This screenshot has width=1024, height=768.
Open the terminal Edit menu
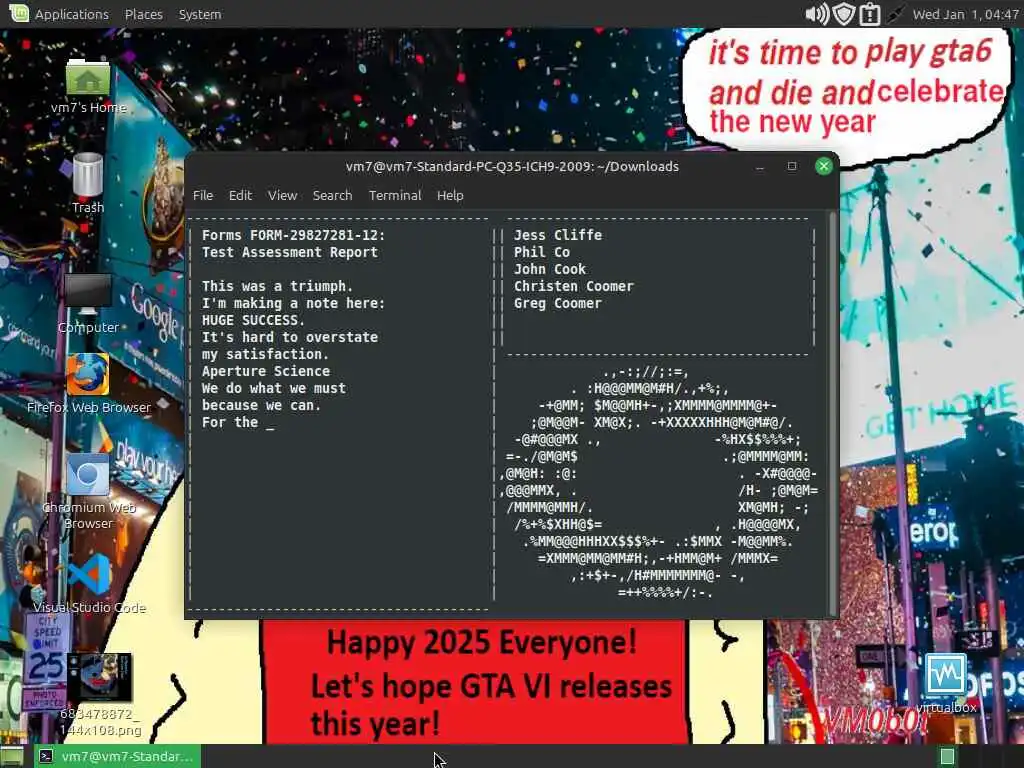tap(240, 195)
